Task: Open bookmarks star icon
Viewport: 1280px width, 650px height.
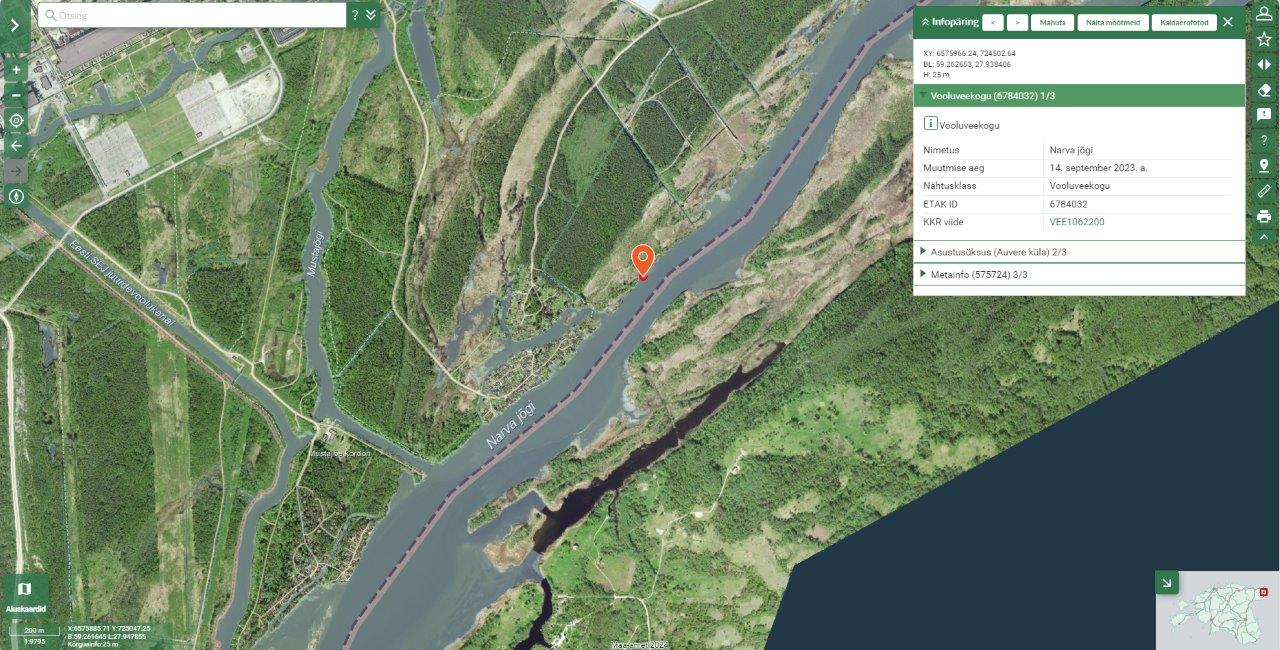Action: click(1264, 39)
